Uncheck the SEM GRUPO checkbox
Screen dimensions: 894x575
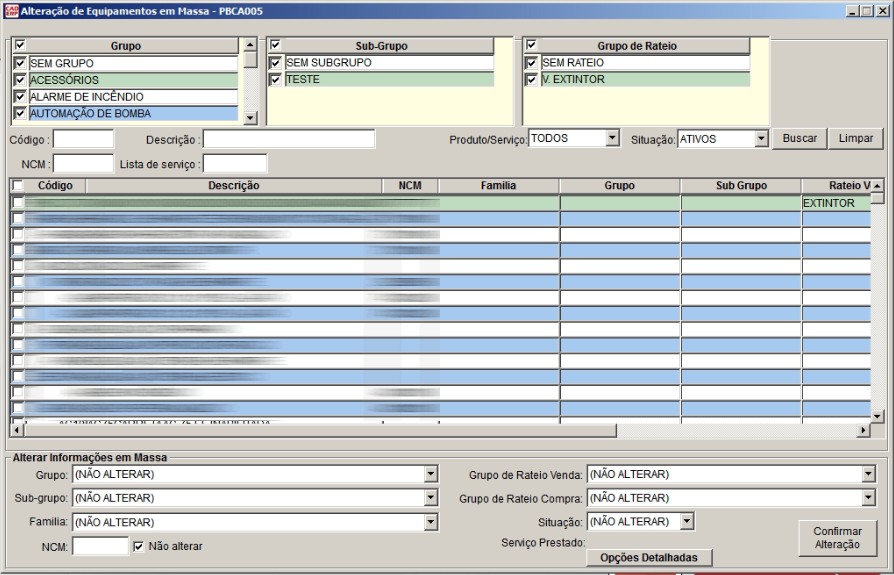coord(20,63)
